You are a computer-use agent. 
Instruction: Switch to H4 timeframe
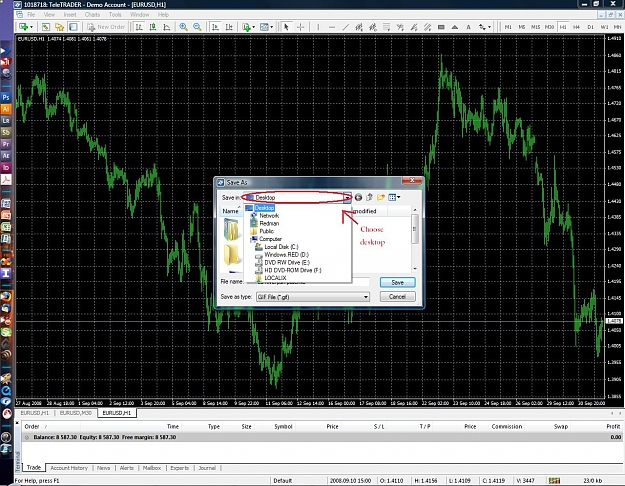click(576, 27)
